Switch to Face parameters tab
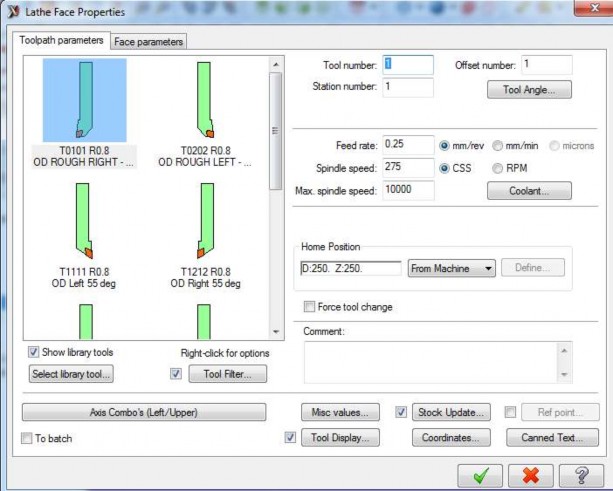The width and height of the screenshot is (613, 491). 148,41
